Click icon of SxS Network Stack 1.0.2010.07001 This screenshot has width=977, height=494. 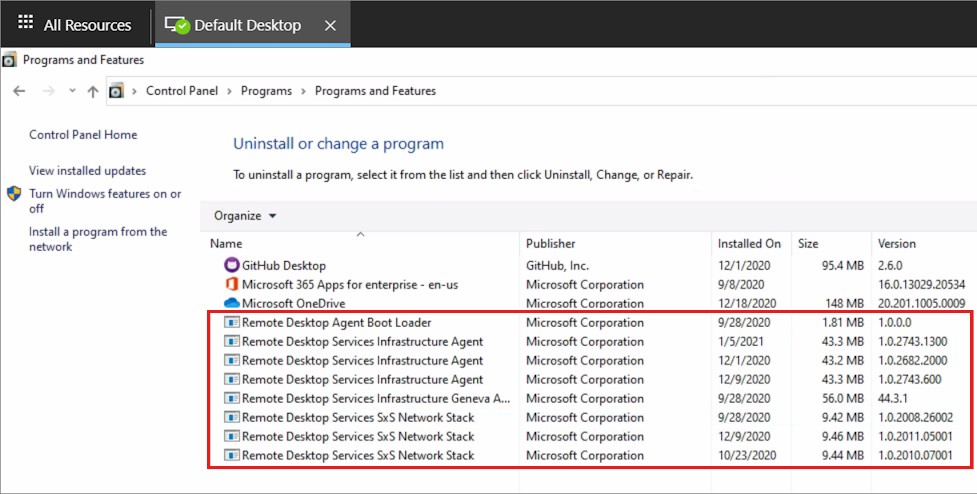231,455
